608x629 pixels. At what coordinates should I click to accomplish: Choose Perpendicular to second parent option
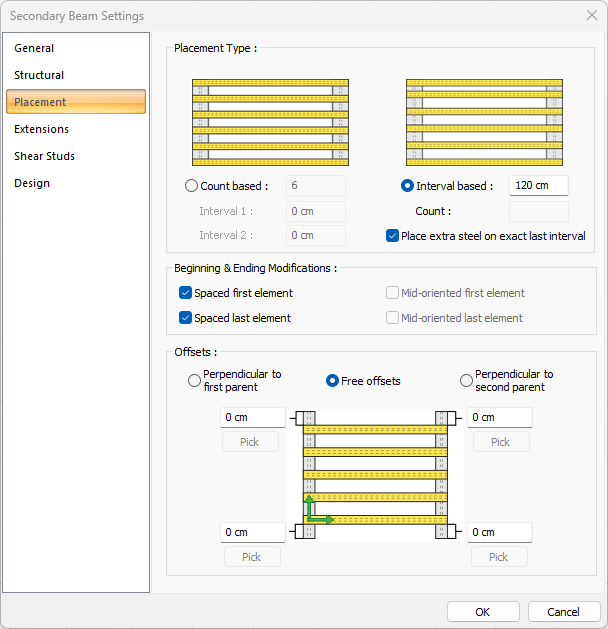point(466,381)
